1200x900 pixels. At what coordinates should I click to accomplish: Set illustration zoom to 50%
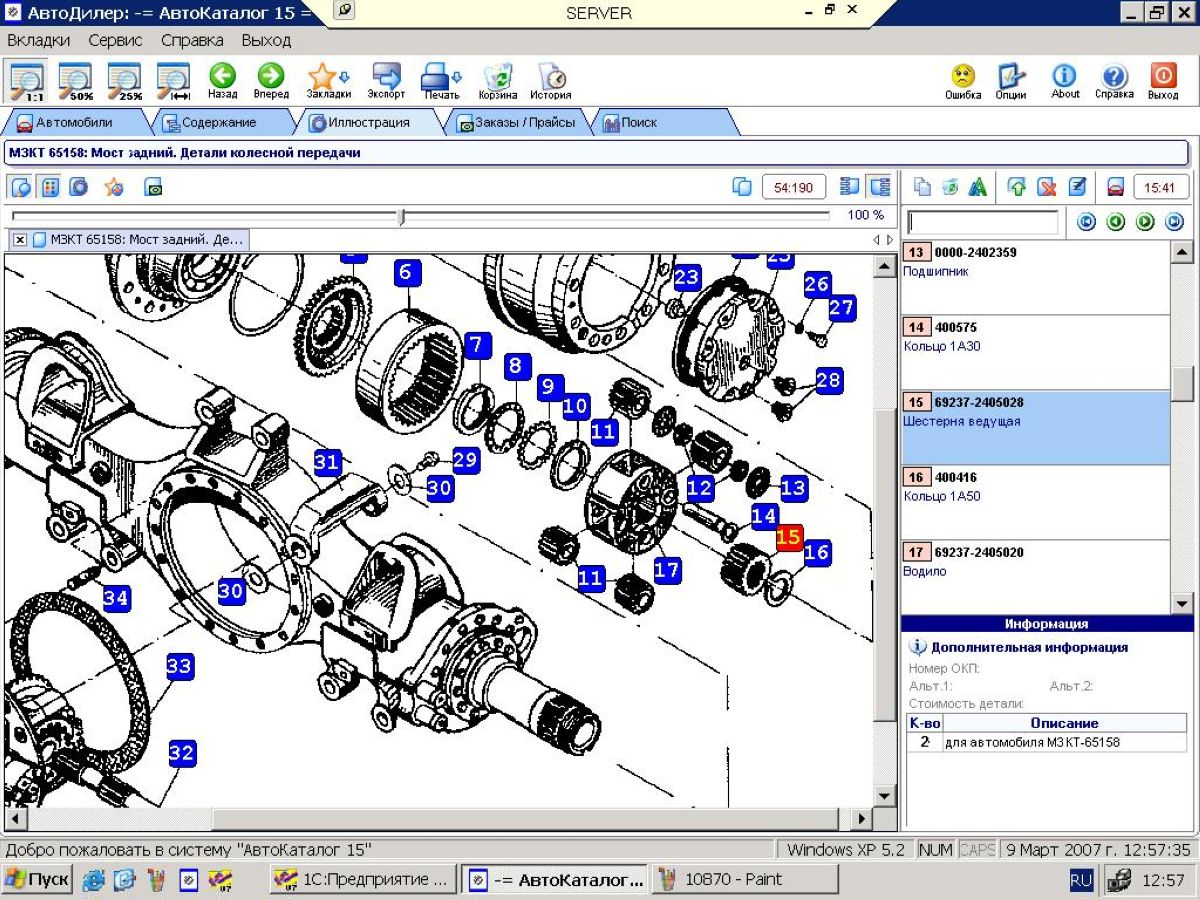click(x=76, y=80)
